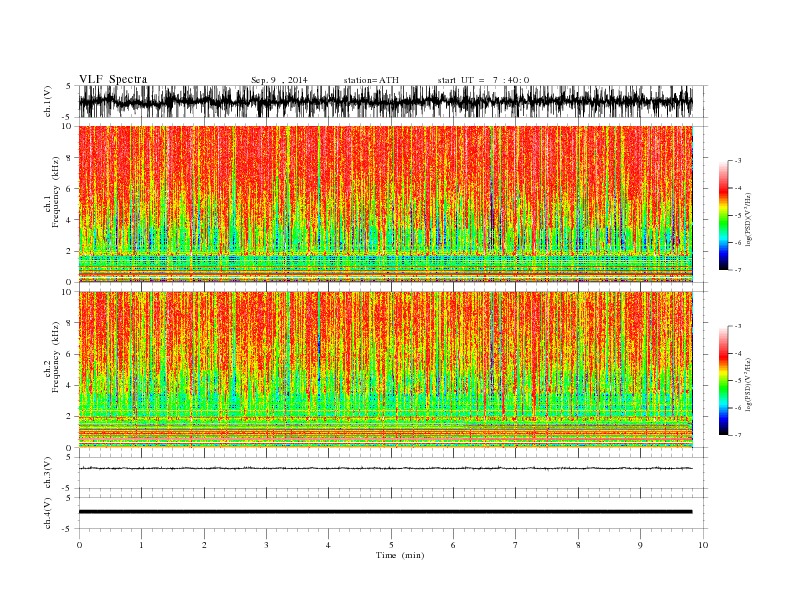Click the "10" kHz tick on ch.1 spectrogram
The width and height of the screenshot is (792, 612).
67,126
